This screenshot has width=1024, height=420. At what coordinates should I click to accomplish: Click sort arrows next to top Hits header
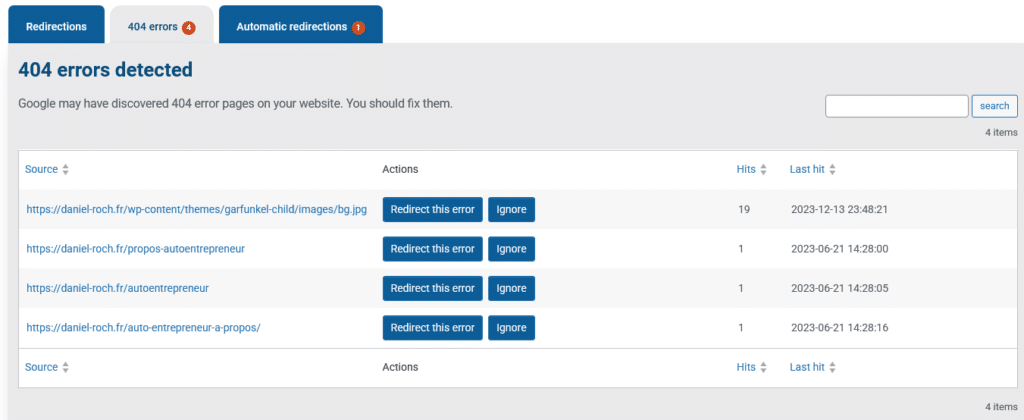click(x=763, y=170)
